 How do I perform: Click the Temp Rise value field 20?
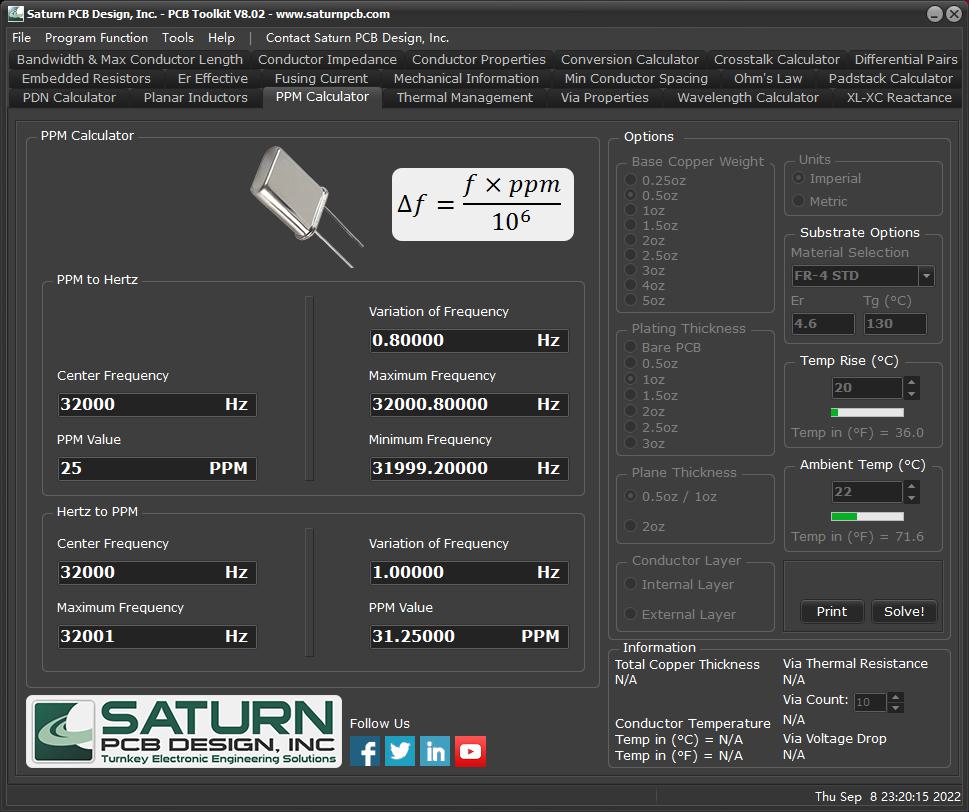click(x=867, y=388)
